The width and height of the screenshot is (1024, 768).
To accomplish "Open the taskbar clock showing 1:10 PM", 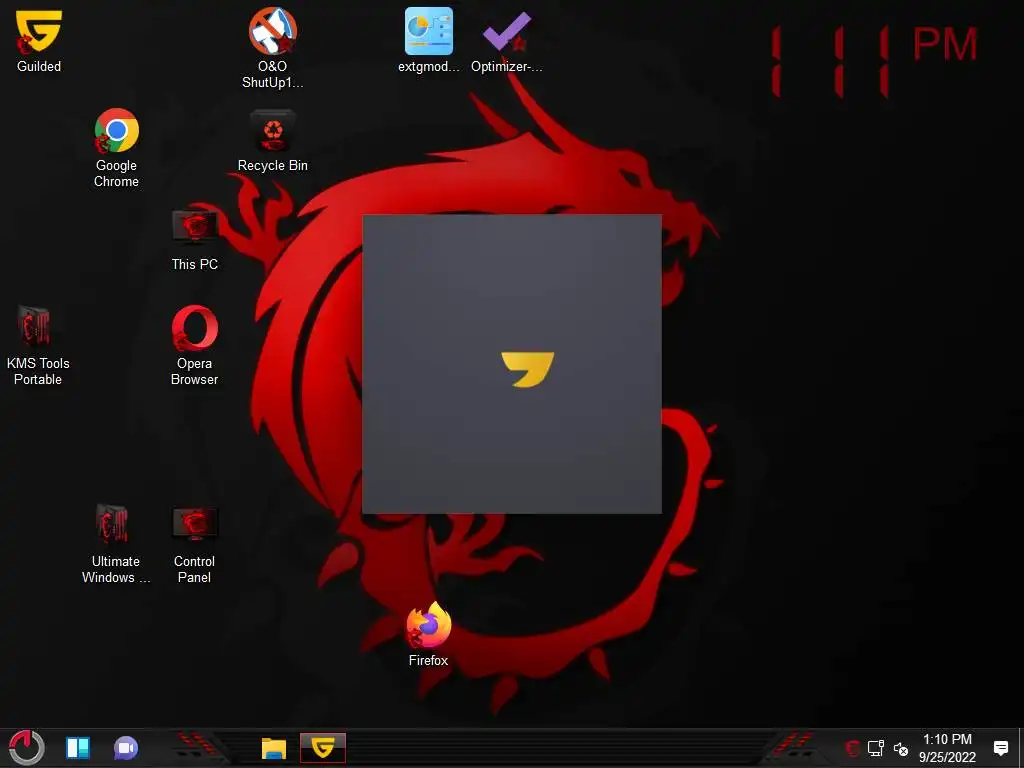I will pyautogui.click(x=947, y=748).
